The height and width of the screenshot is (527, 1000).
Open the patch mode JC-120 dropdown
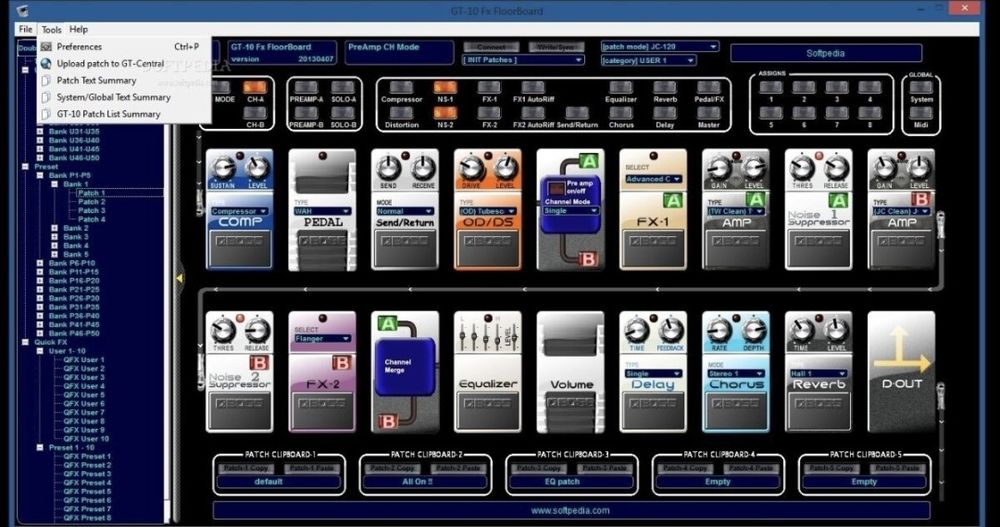(659, 47)
